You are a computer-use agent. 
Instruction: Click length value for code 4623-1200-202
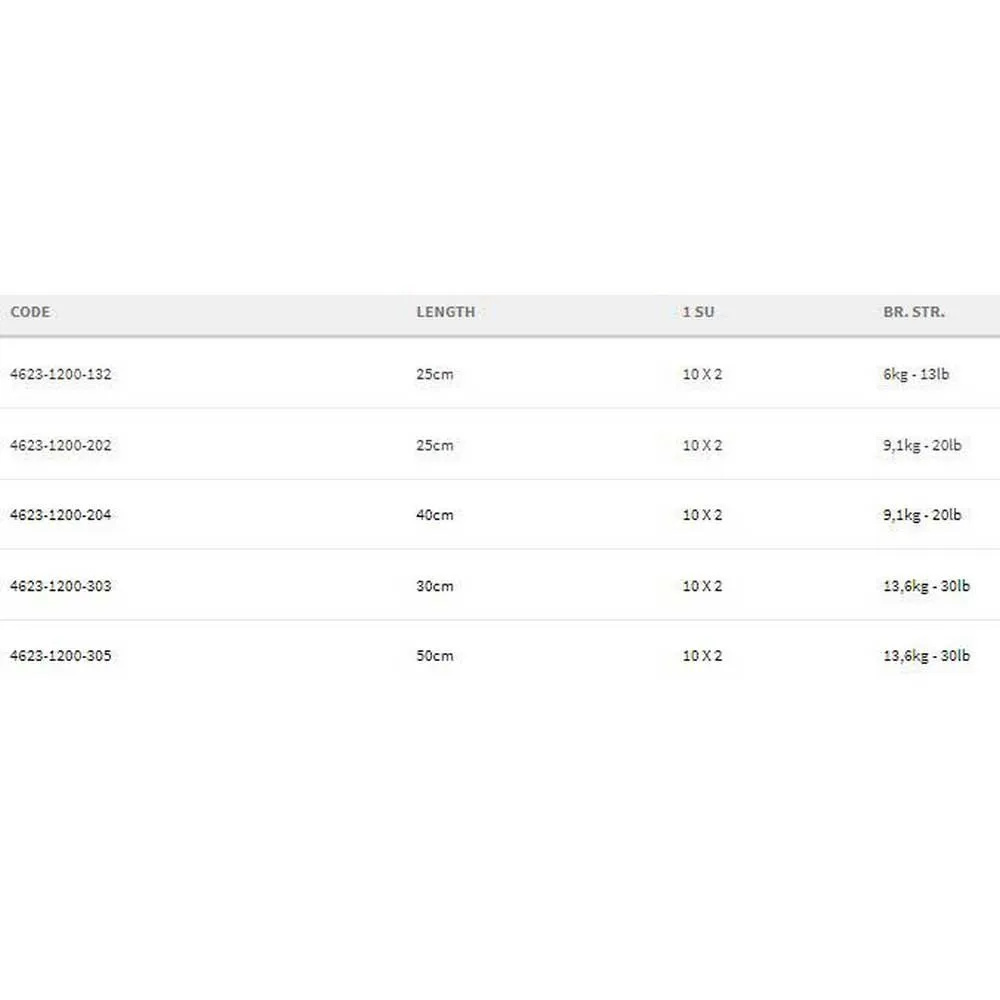[434, 445]
